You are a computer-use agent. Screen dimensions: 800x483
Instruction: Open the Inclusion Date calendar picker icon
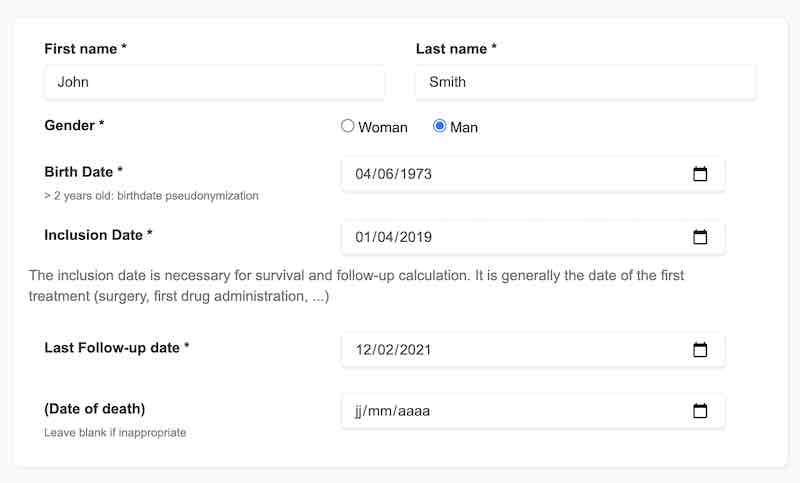[x=700, y=237]
